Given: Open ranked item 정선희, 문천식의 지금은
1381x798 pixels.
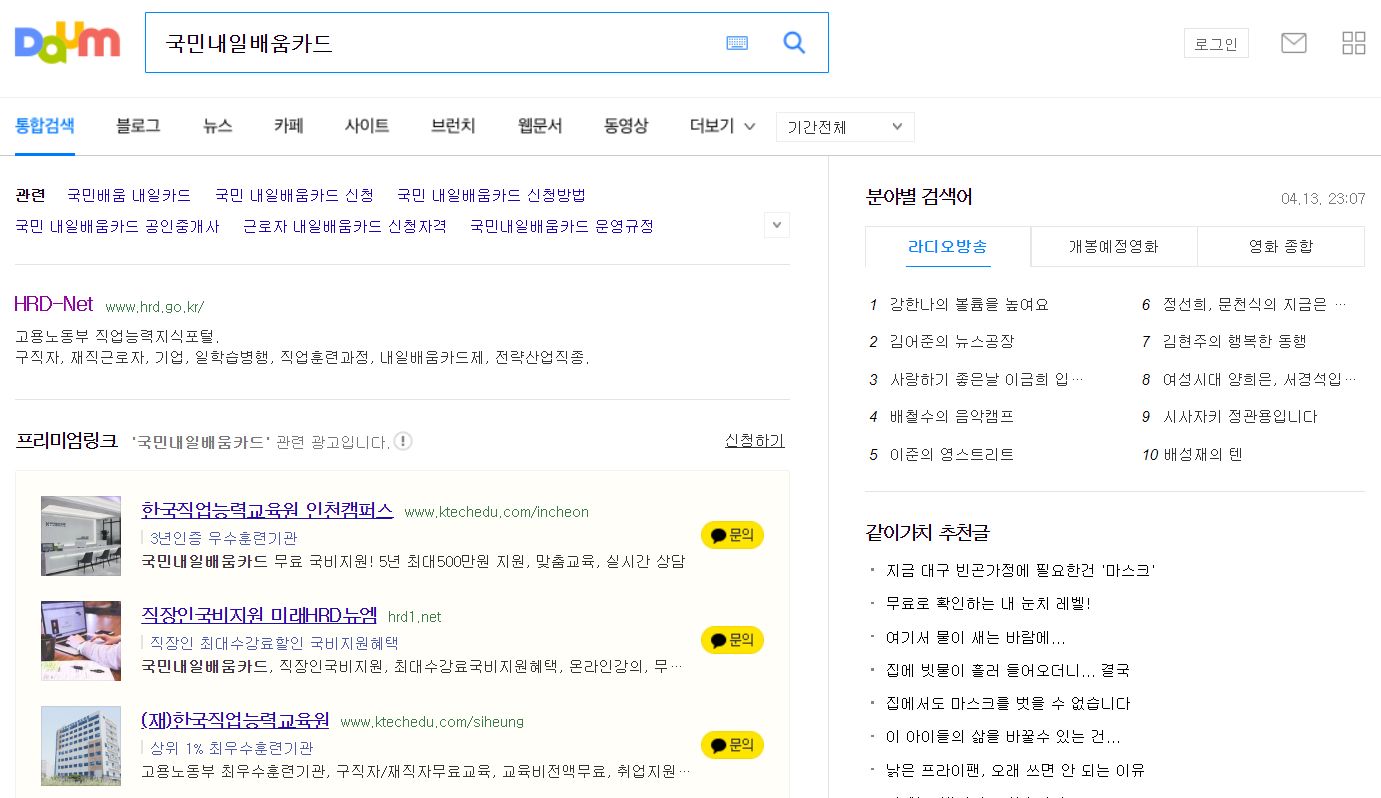Looking at the screenshot, I should (x=1255, y=304).
